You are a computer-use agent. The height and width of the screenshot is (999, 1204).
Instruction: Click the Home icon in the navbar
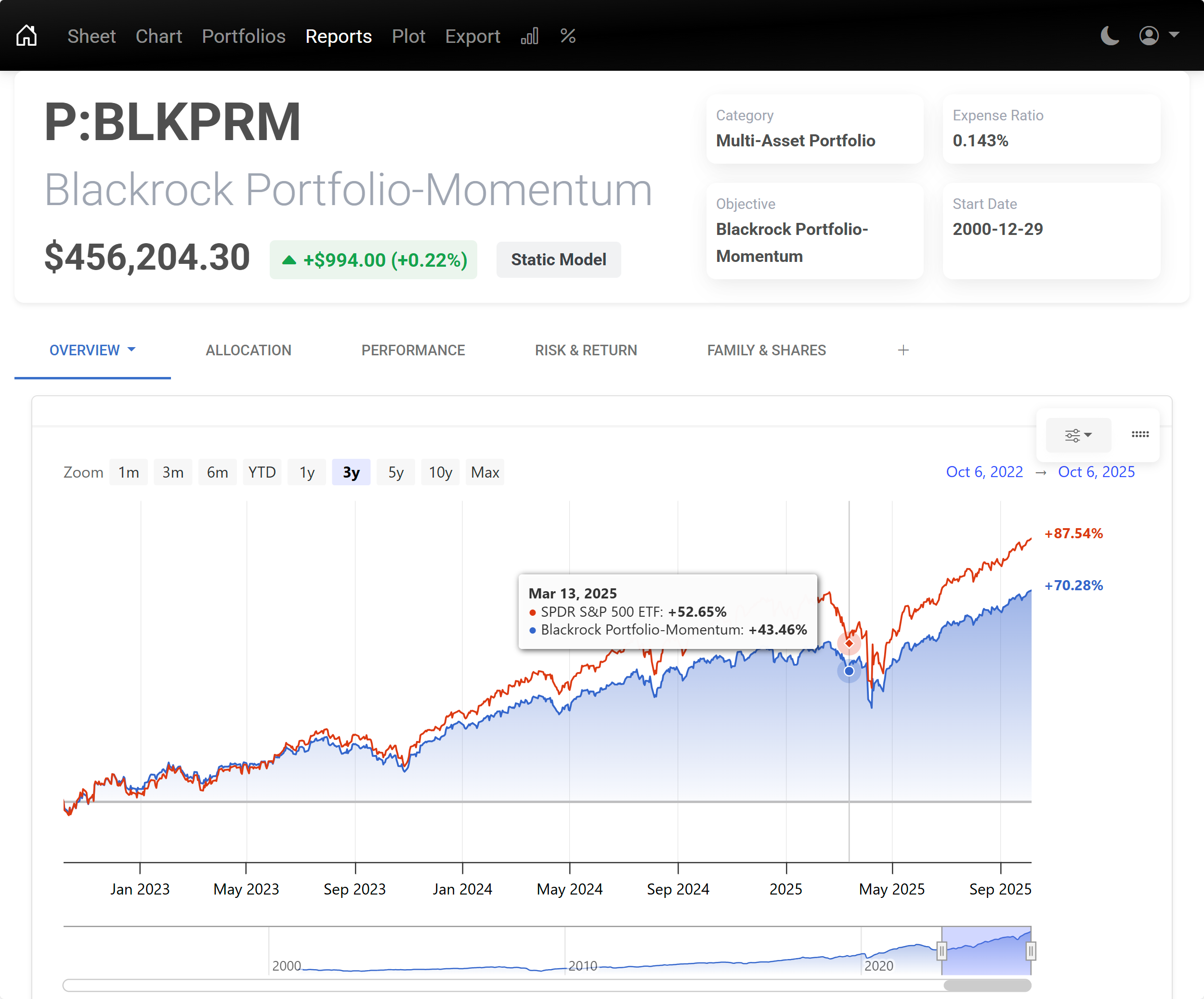[x=26, y=35]
